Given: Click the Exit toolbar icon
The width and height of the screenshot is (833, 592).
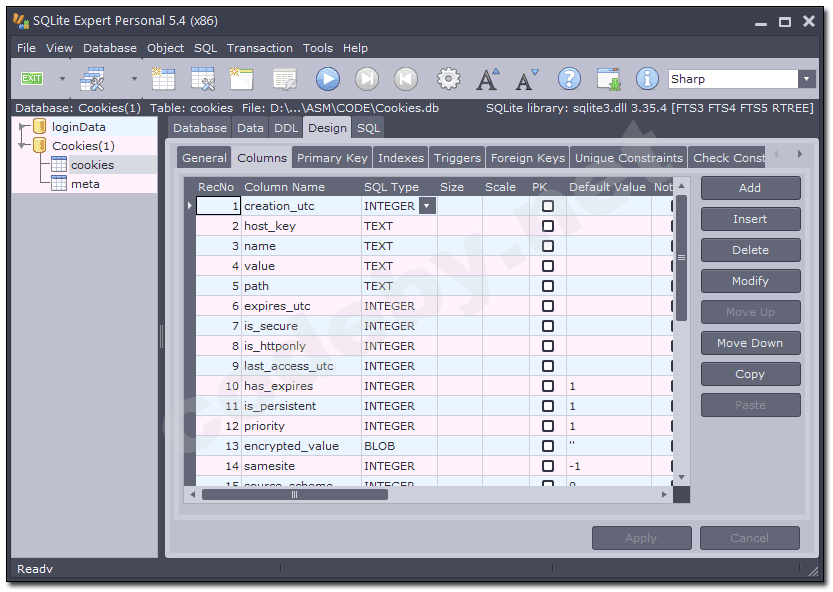Looking at the screenshot, I should 32,78.
